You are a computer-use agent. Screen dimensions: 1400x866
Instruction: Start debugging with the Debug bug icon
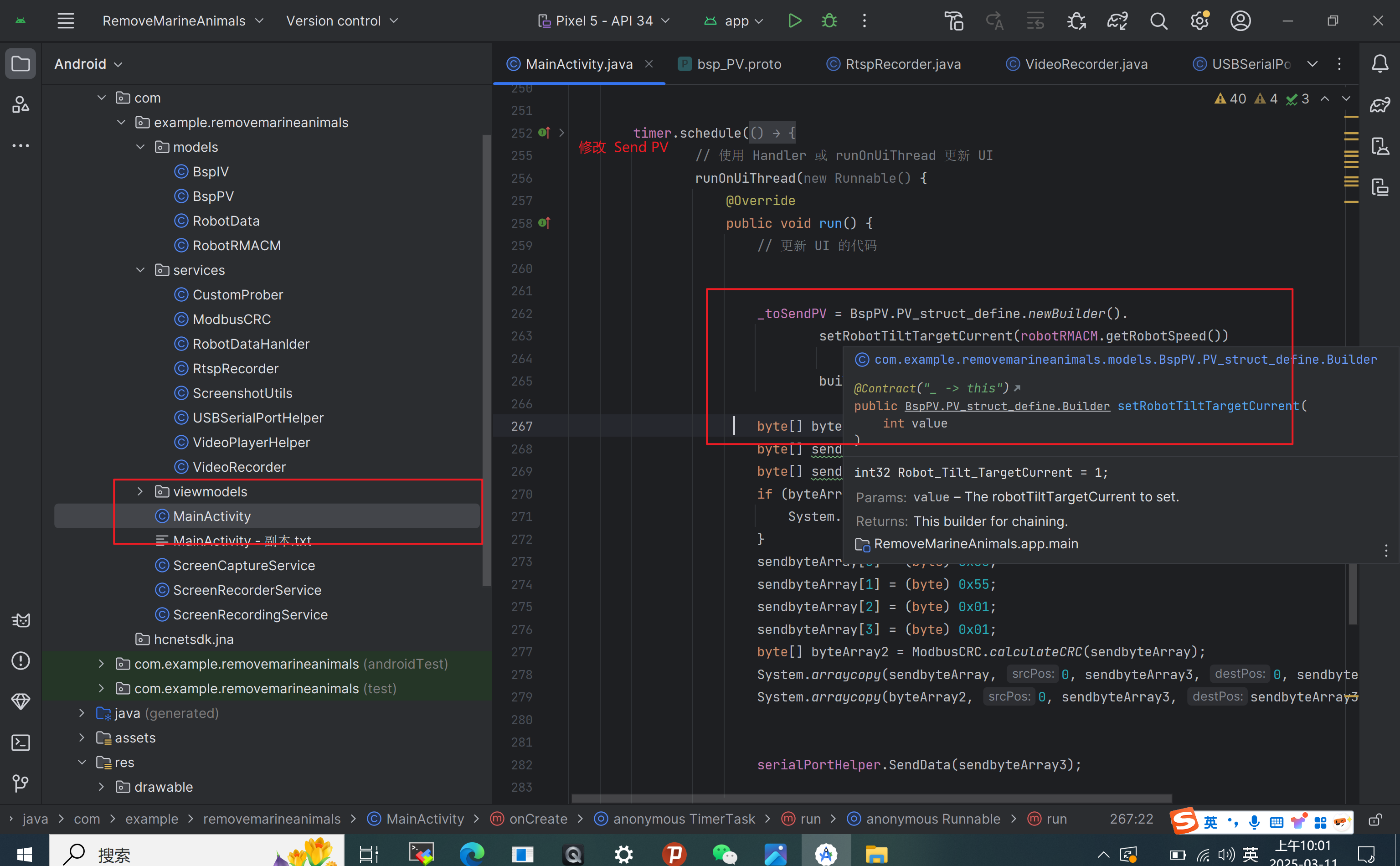[x=829, y=21]
